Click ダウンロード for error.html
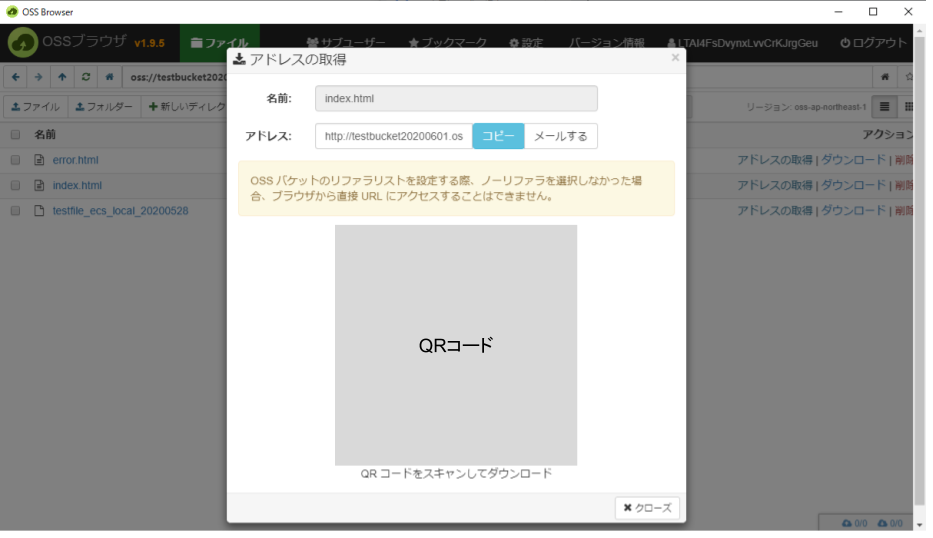Screen dimensions: 933x538 853,160
